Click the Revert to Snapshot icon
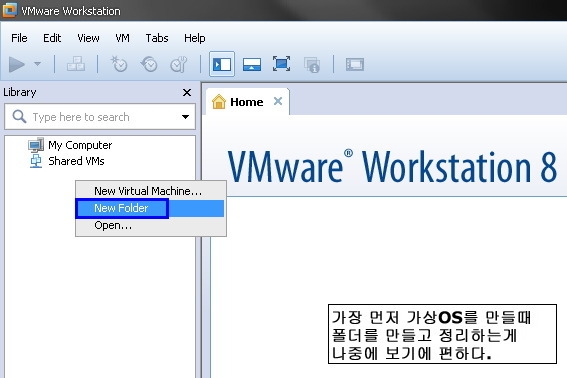Viewport: 567px width, 378px height. [149, 64]
